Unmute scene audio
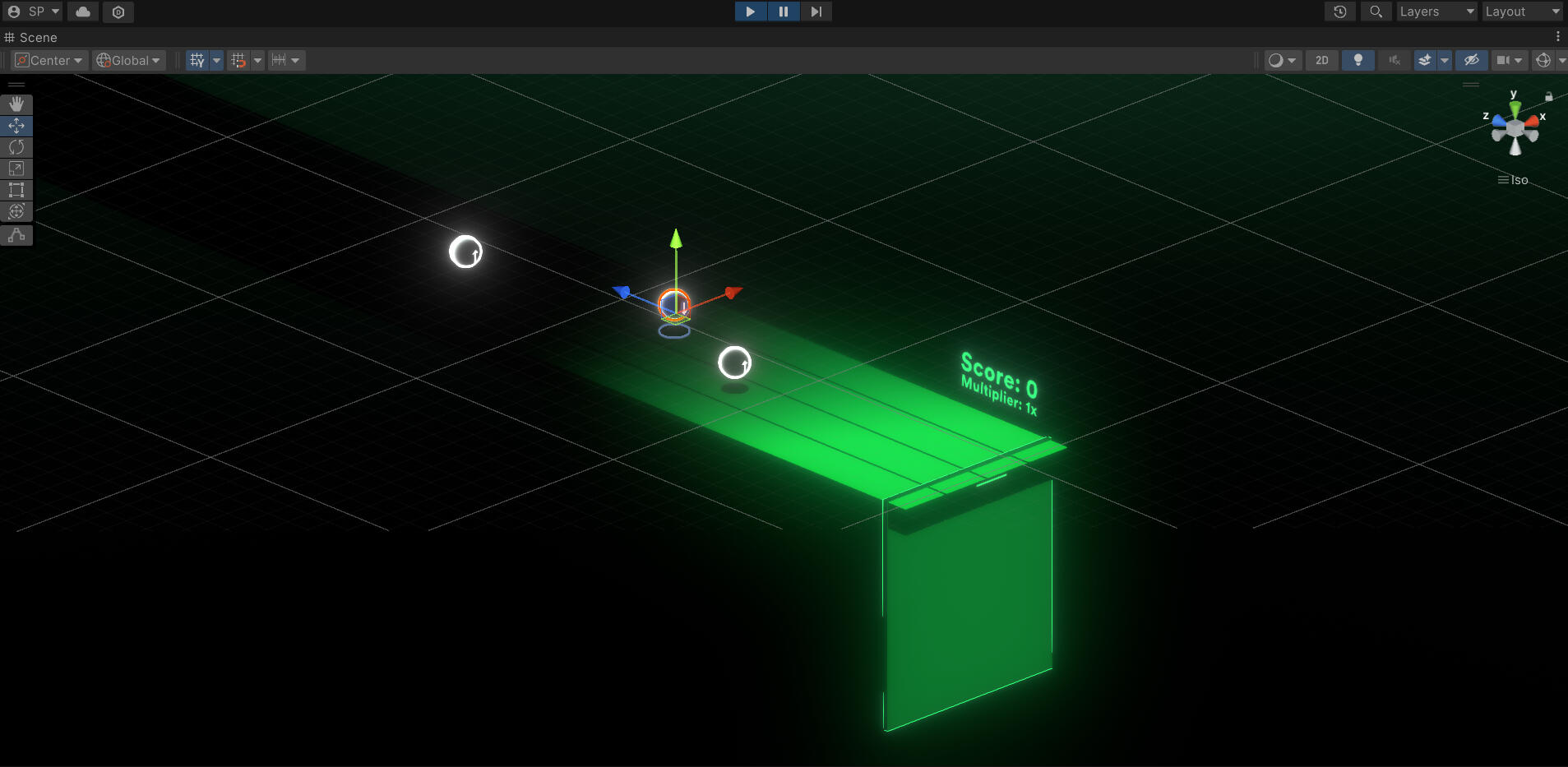This screenshot has width=1568, height=767. (x=1394, y=60)
